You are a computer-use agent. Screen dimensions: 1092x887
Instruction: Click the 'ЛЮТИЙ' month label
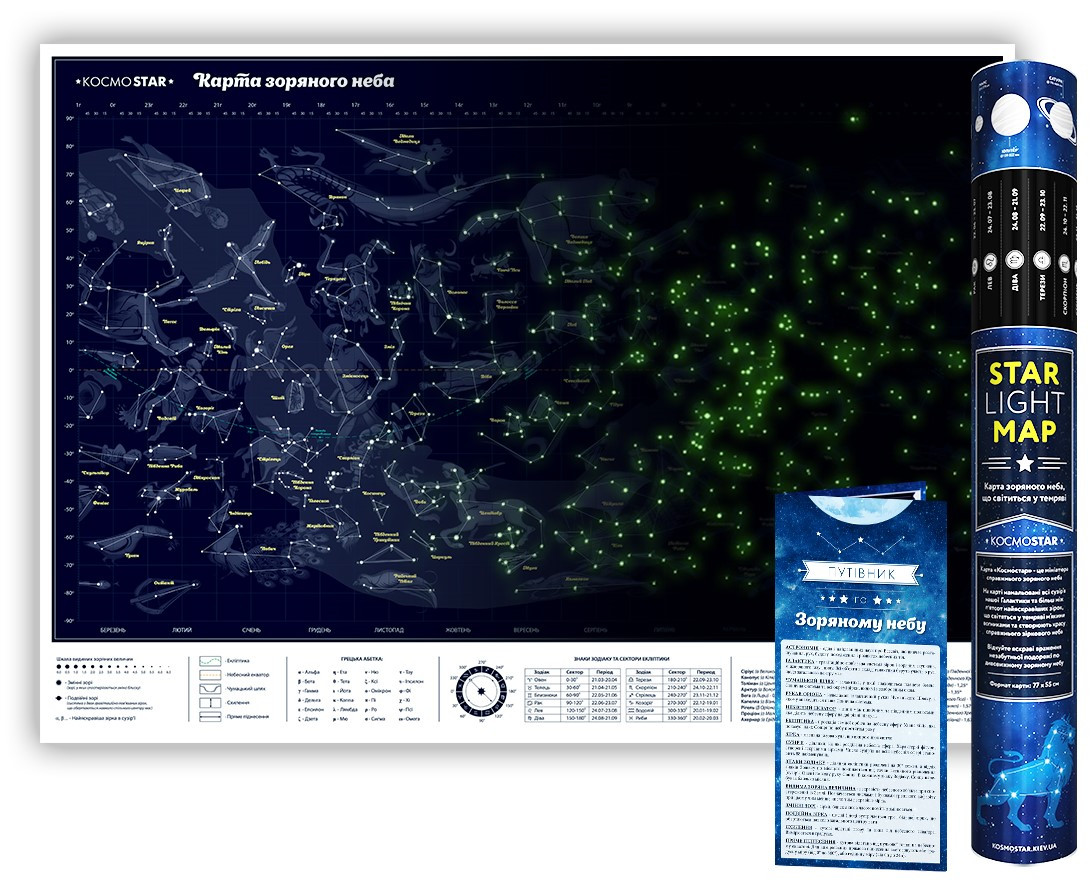[x=182, y=630]
